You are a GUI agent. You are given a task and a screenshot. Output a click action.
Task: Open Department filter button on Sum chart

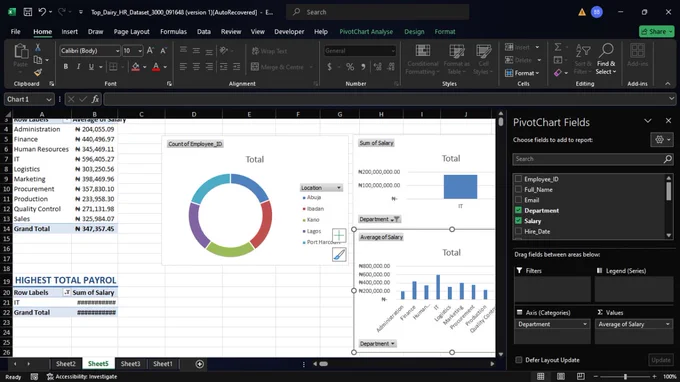click(379, 219)
